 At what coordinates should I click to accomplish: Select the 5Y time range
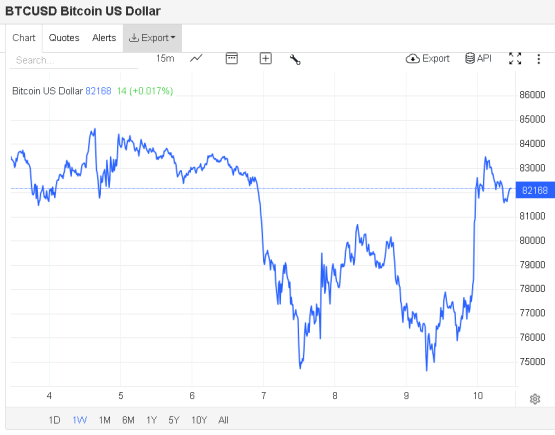point(174,420)
